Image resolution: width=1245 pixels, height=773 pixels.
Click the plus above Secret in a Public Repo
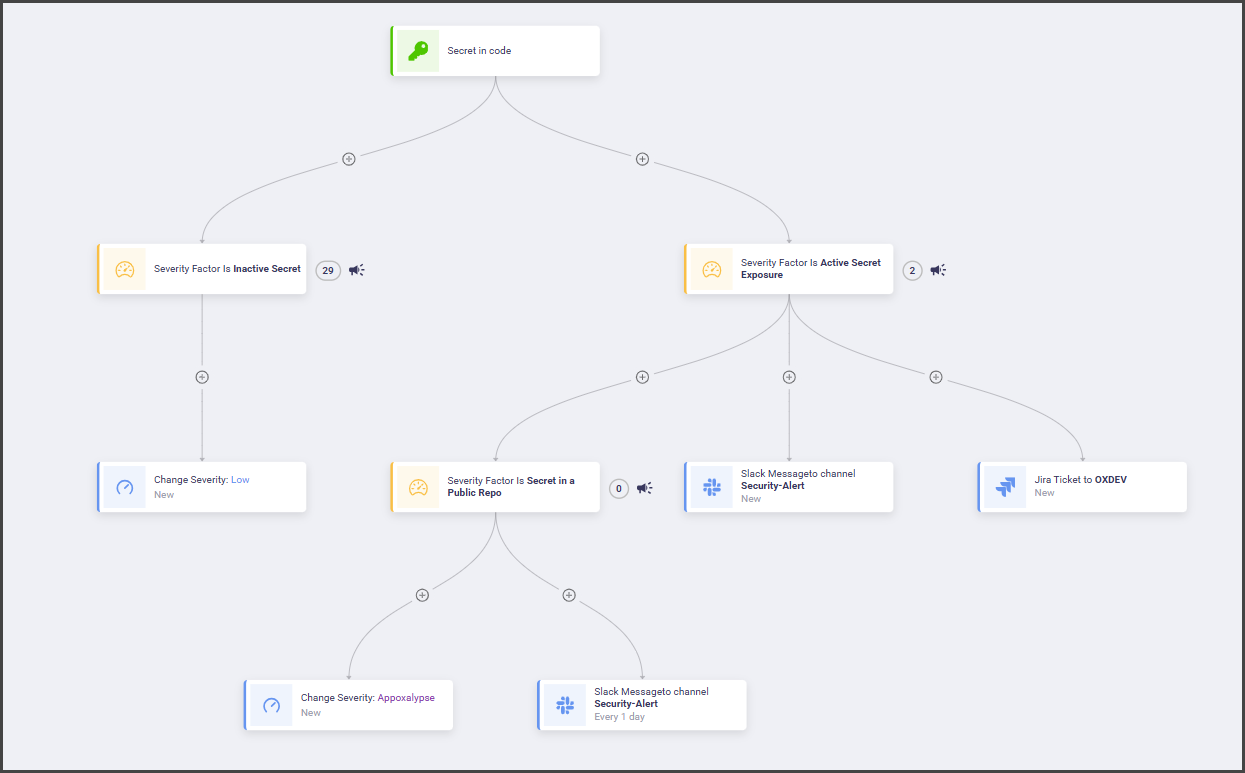point(642,377)
